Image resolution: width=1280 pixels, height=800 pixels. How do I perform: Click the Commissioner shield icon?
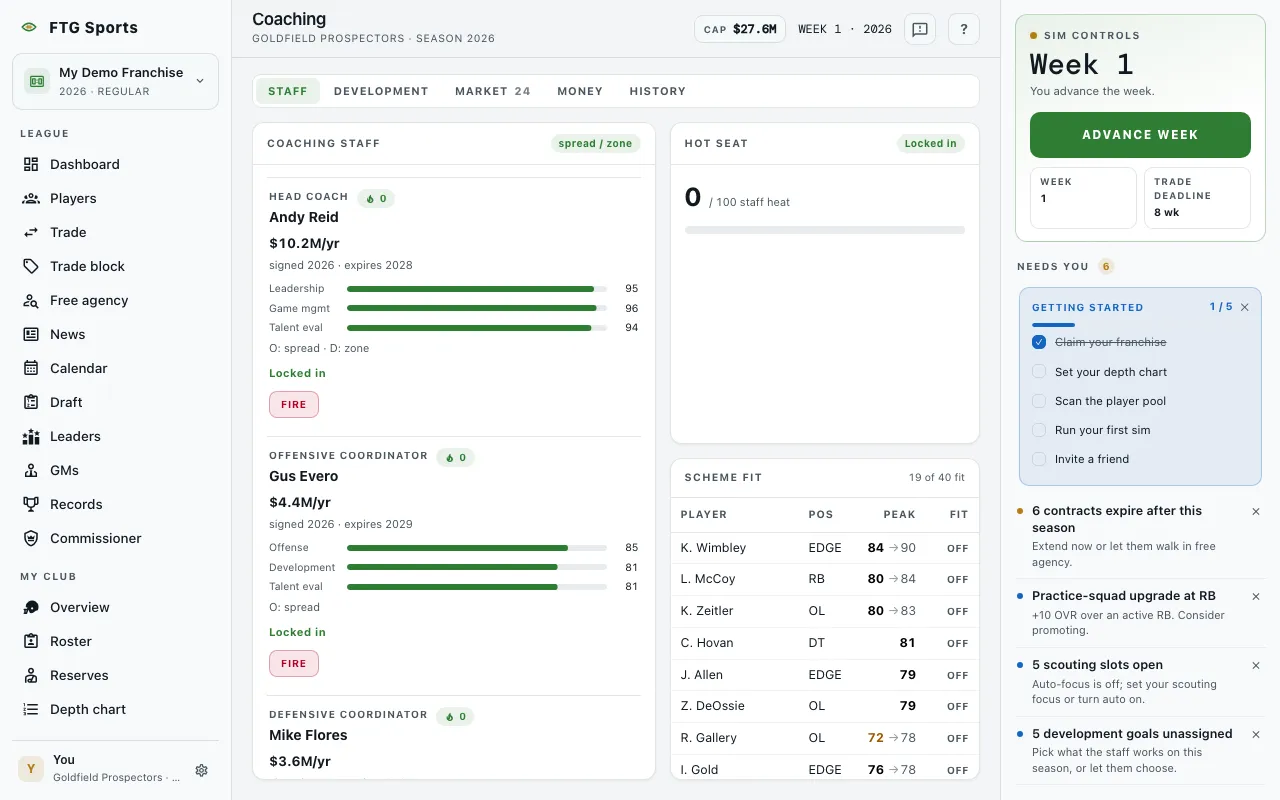click(x=31, y=538)
